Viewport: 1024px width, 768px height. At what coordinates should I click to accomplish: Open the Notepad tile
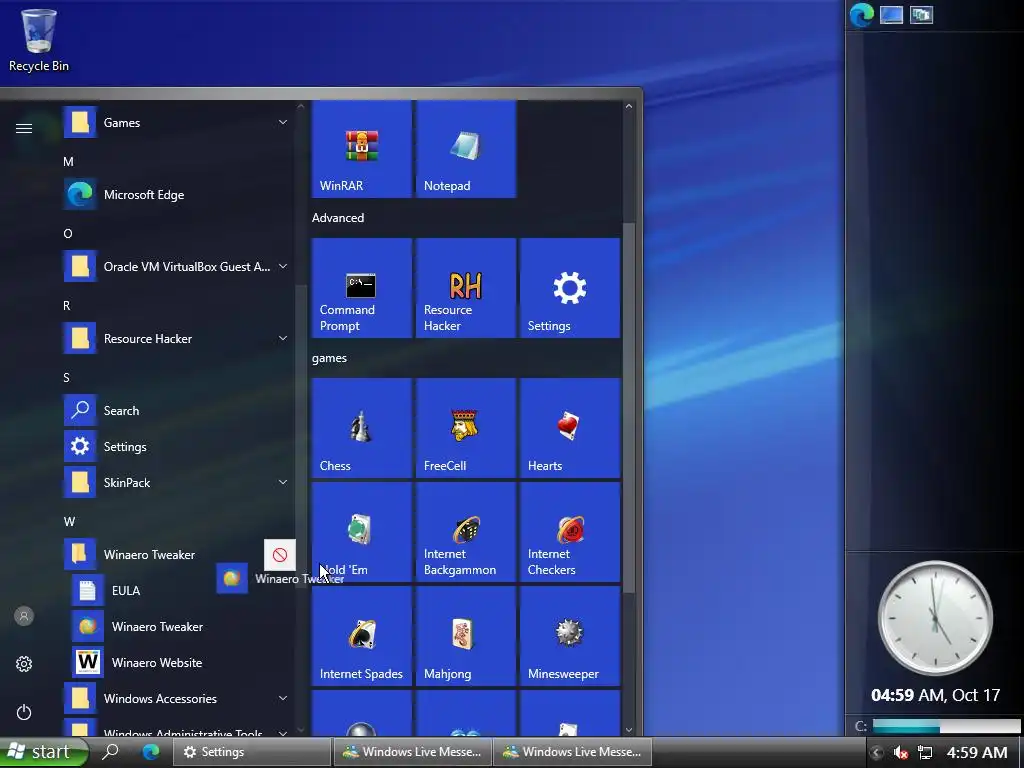466,149
